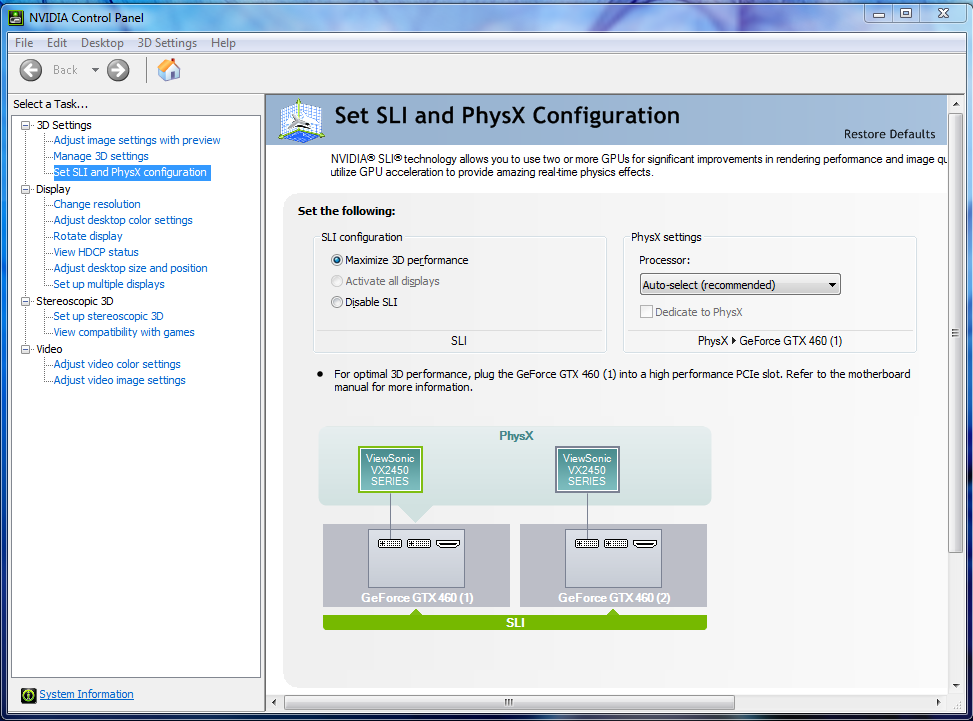
Task: Select Maximize 3D performance radio button
Action: (x=337, y=260)
